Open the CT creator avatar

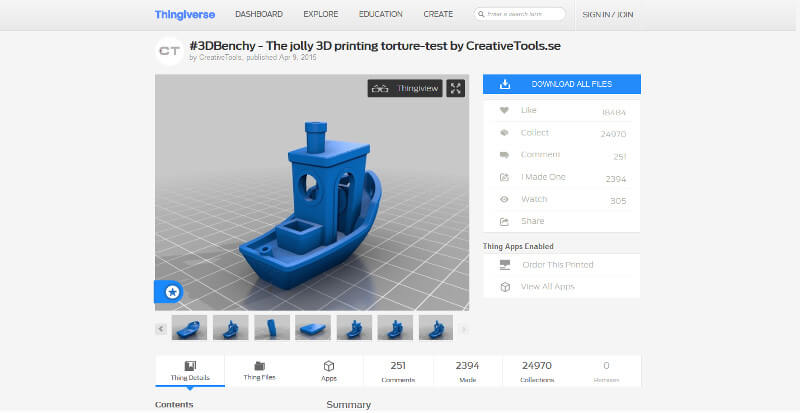[169, 51]
